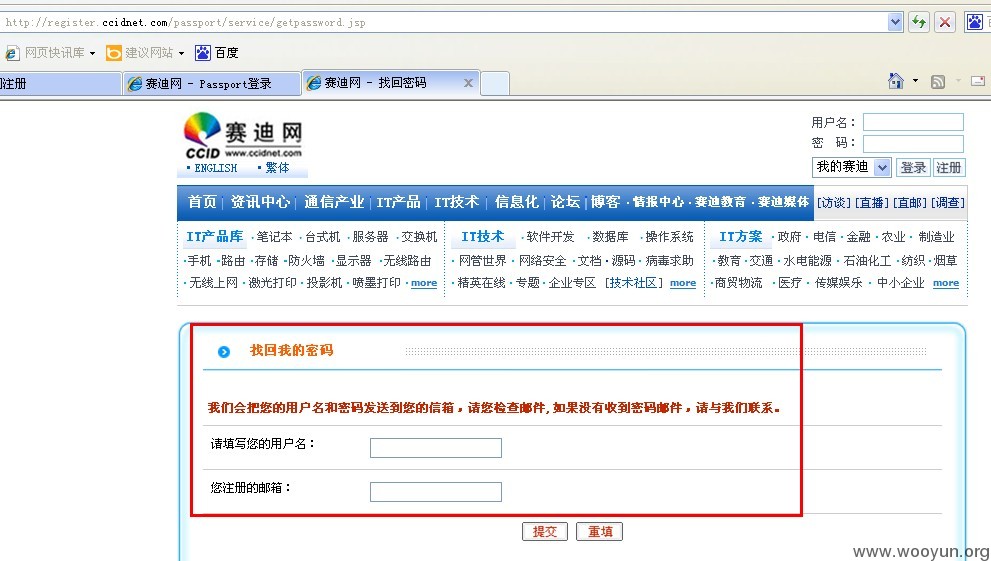This screenshot has width=991, height=561.
Task: Click the [调查] link
Action: [947, 203]
